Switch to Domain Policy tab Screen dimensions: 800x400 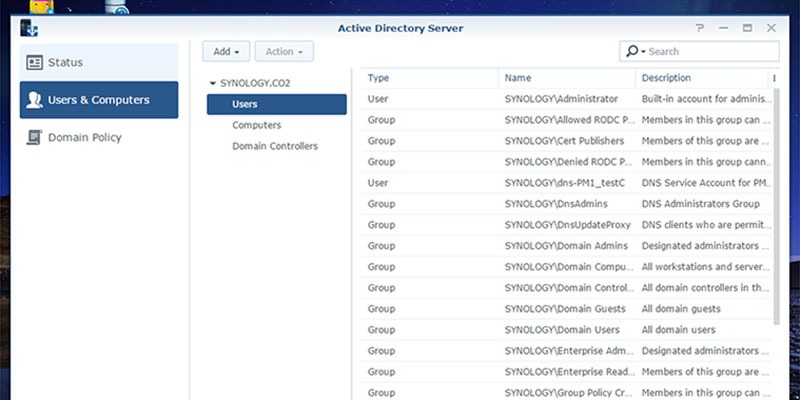[99, 137]
